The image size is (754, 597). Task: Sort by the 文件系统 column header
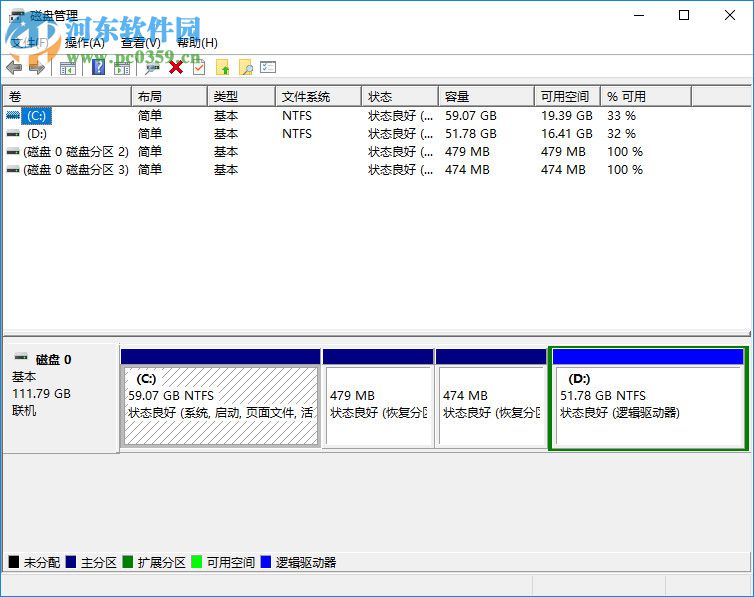[x=319, y=97]
